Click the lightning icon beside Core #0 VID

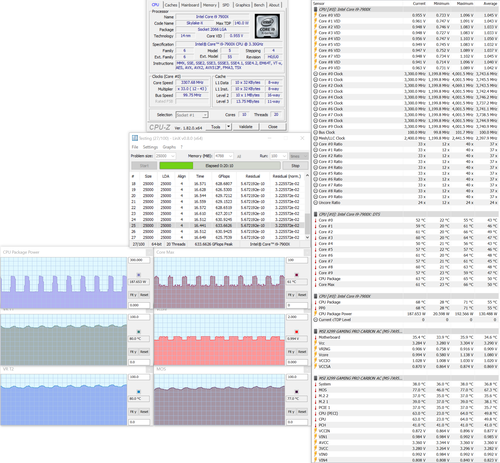315,15
